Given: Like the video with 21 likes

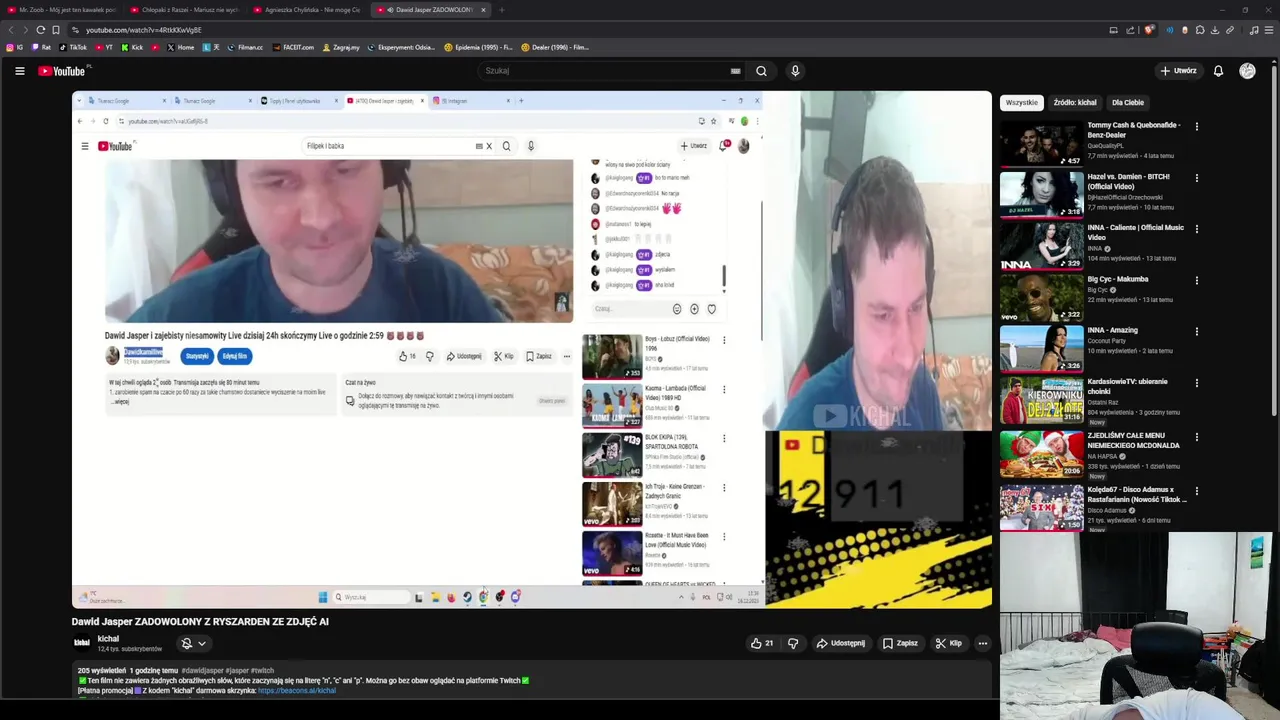Looking at the screenshot, I should click(x=762, y=643).
